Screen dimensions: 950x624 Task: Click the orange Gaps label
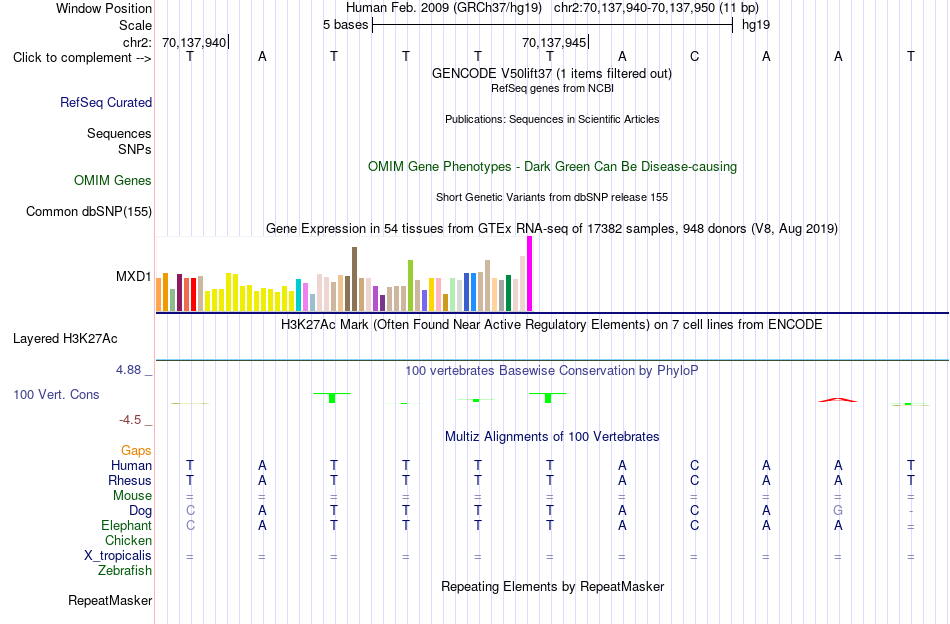coord(136,450)
